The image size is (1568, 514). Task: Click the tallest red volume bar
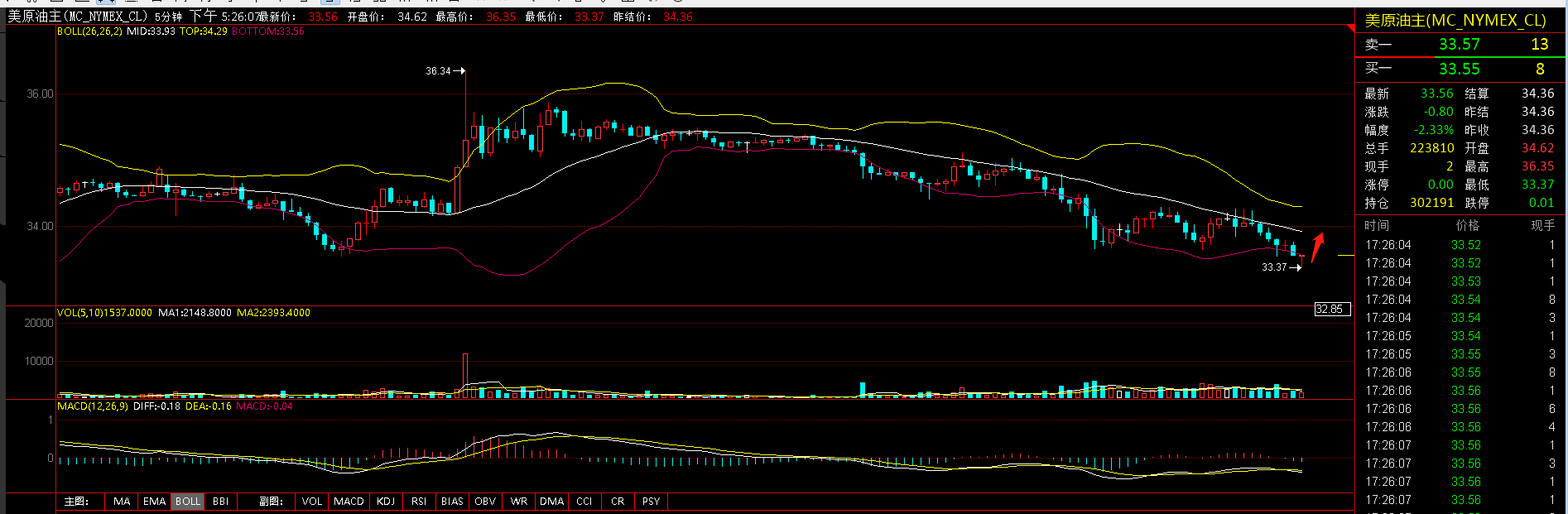[x=465, y=376]
